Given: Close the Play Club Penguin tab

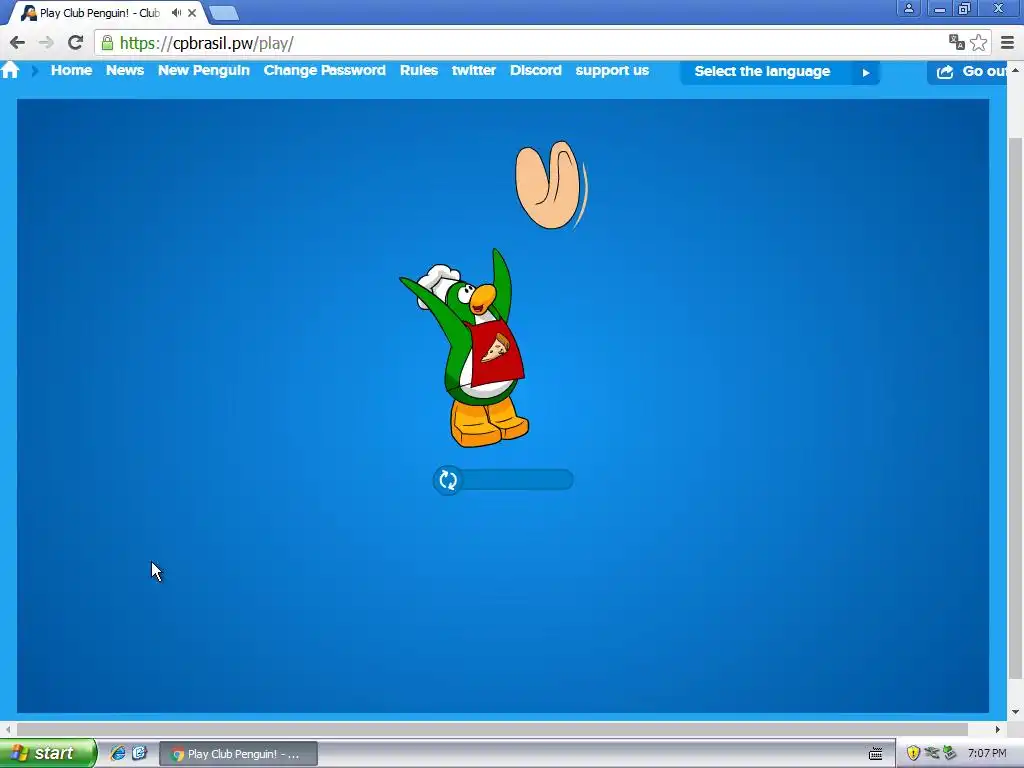Looking at the screenshot, I should coord(192,12).
